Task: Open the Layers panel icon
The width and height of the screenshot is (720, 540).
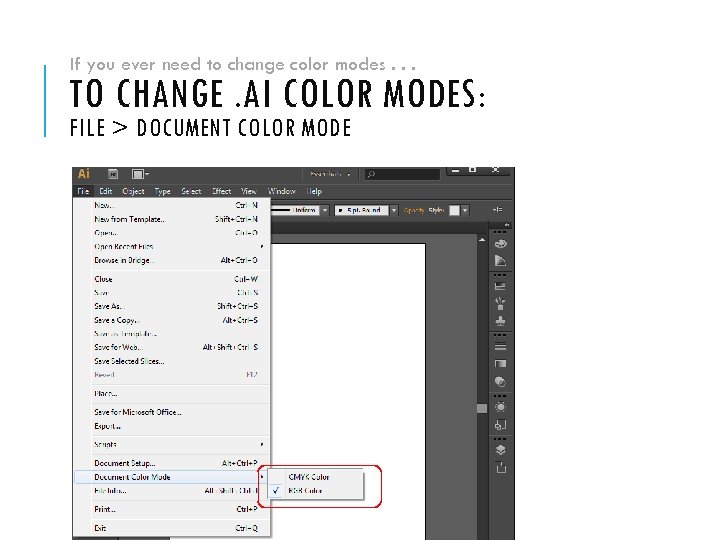Action: [x=501, y=450]
